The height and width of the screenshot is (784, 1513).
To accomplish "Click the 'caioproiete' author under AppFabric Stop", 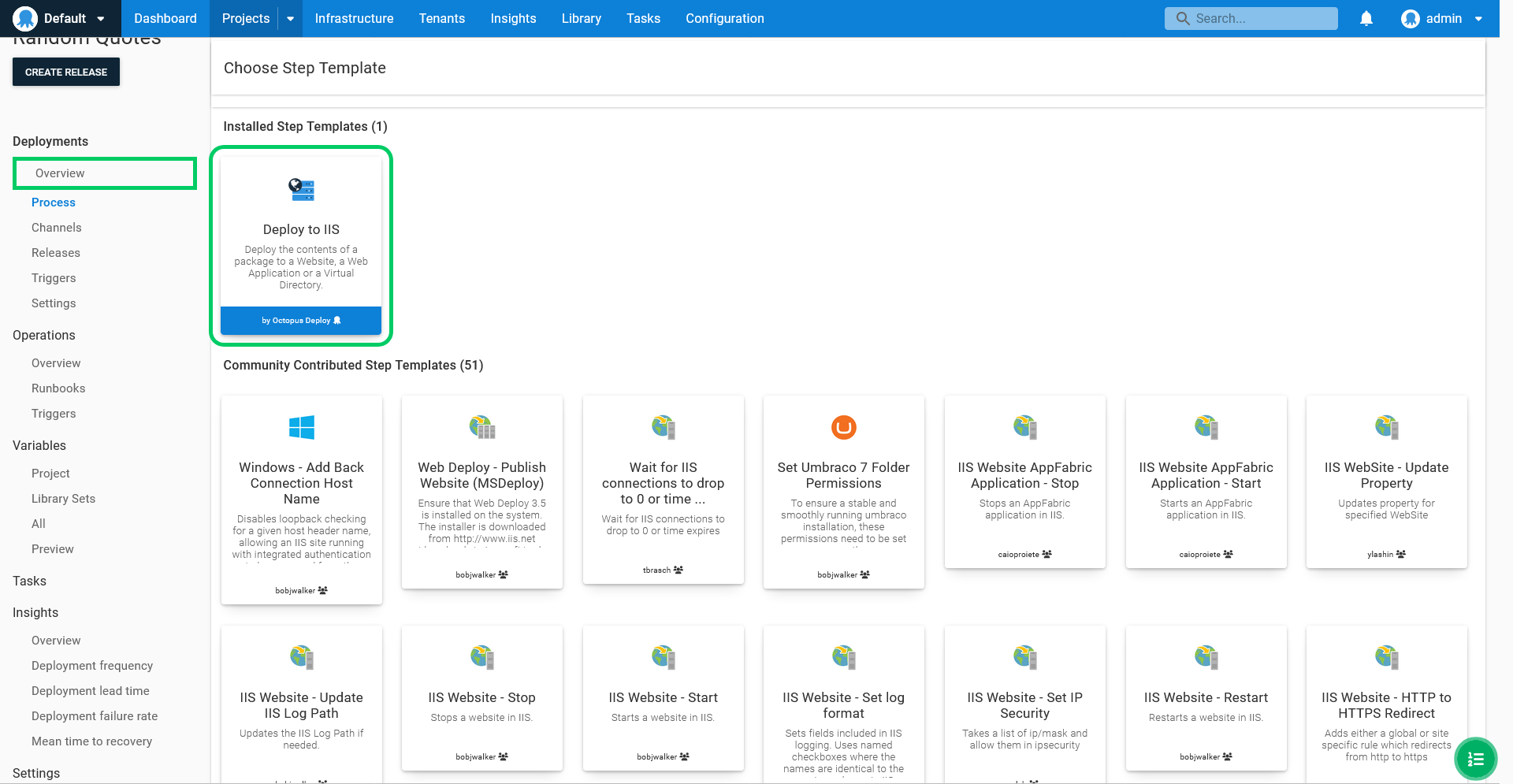I will 1019,554.
